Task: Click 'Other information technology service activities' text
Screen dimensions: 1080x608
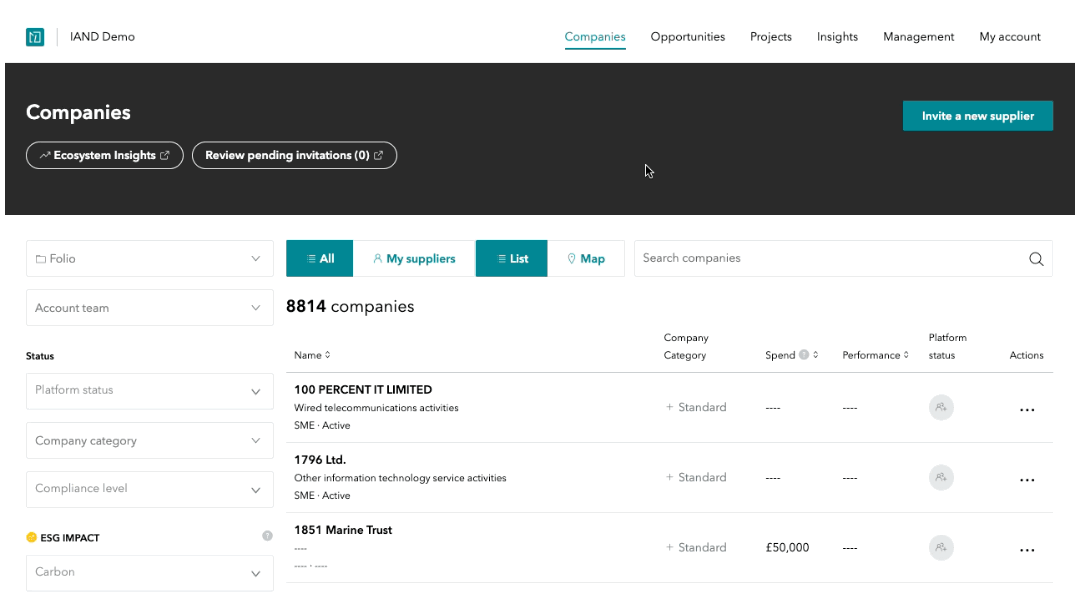Action: [x=400, y=478]
